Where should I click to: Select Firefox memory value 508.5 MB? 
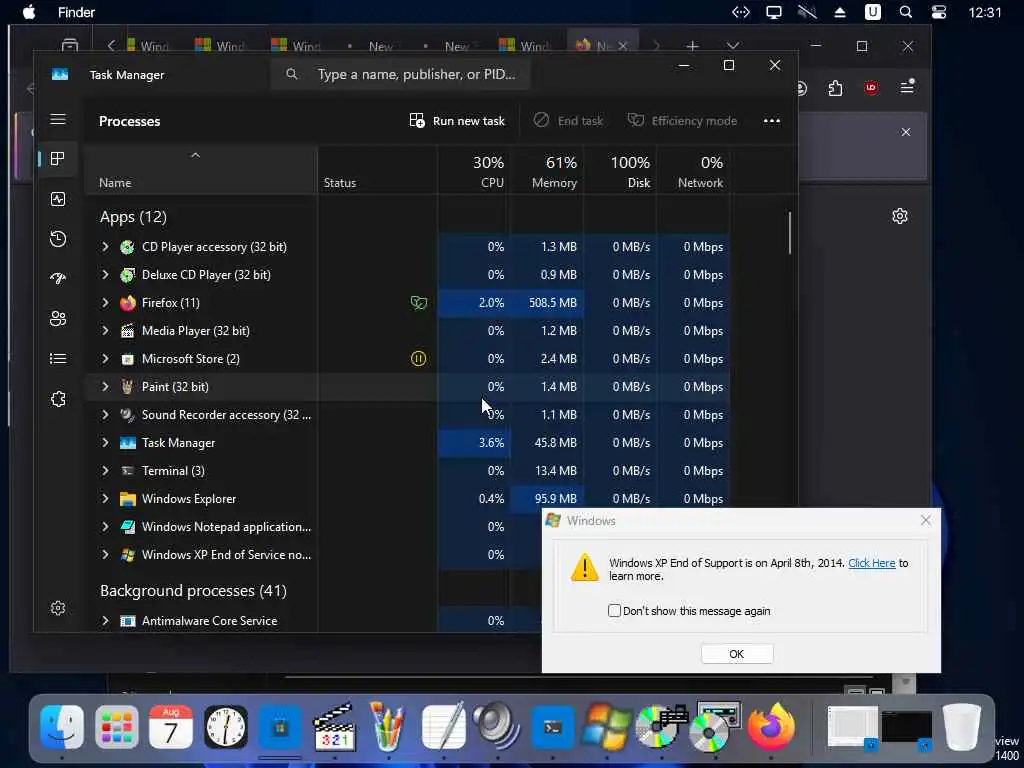pyautogui.click(x=552, y=302)
